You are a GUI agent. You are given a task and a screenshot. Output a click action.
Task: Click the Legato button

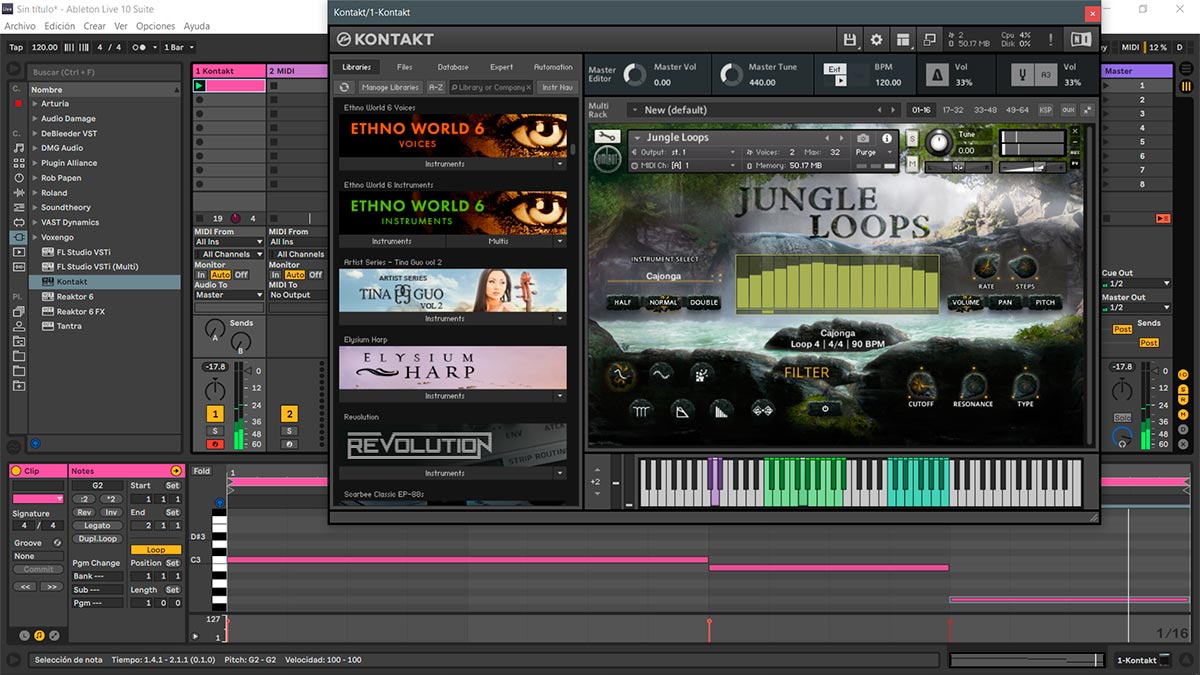pos(97,525)
